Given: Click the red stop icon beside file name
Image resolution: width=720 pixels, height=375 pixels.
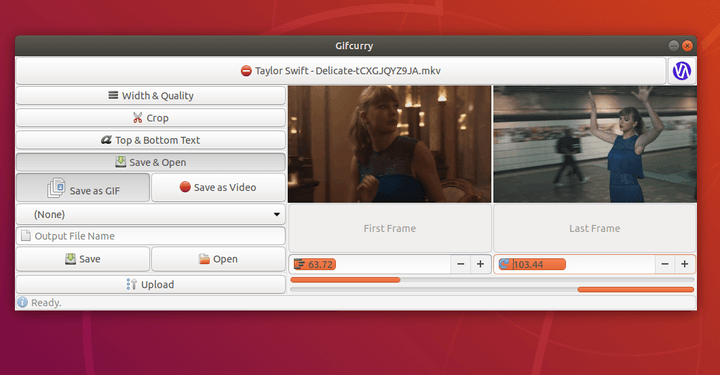Looking at the screenshot, I should (x=246, y=71).
